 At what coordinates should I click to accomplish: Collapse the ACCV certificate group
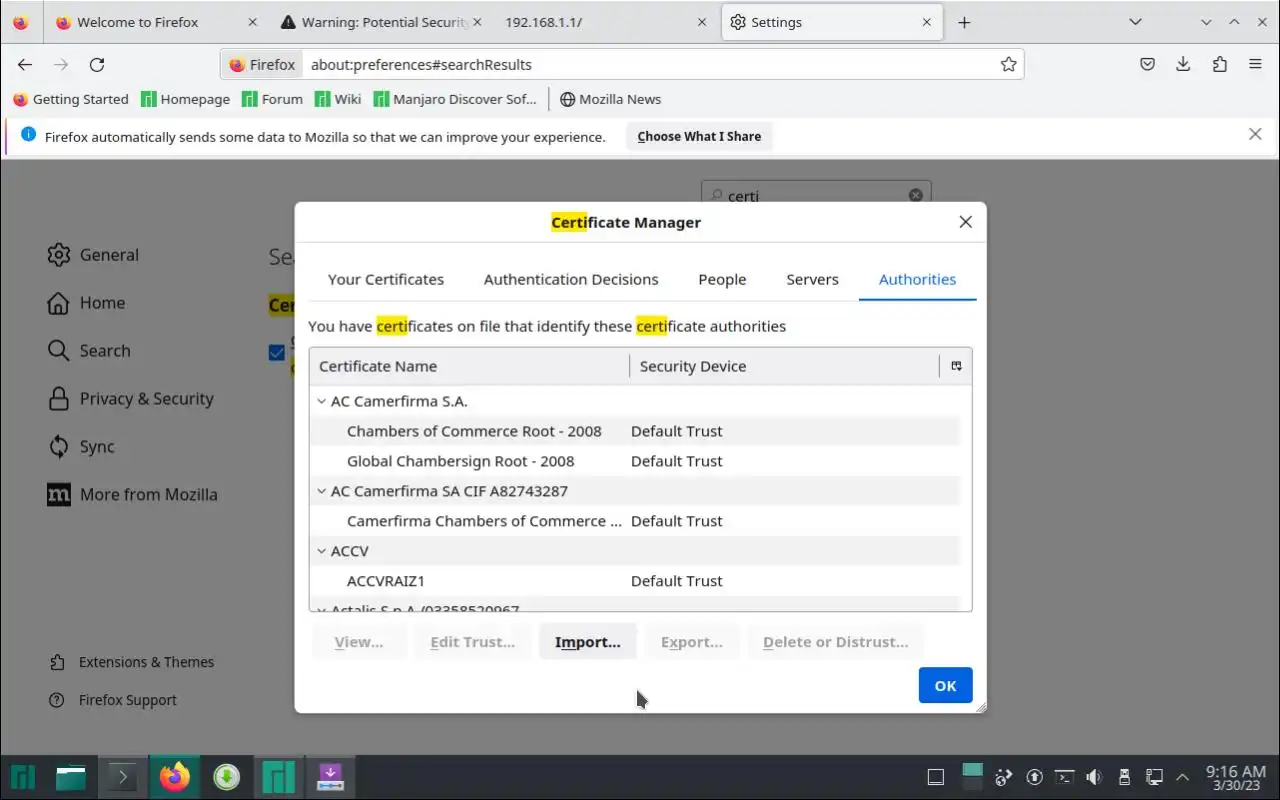click(x=322, y=551)
